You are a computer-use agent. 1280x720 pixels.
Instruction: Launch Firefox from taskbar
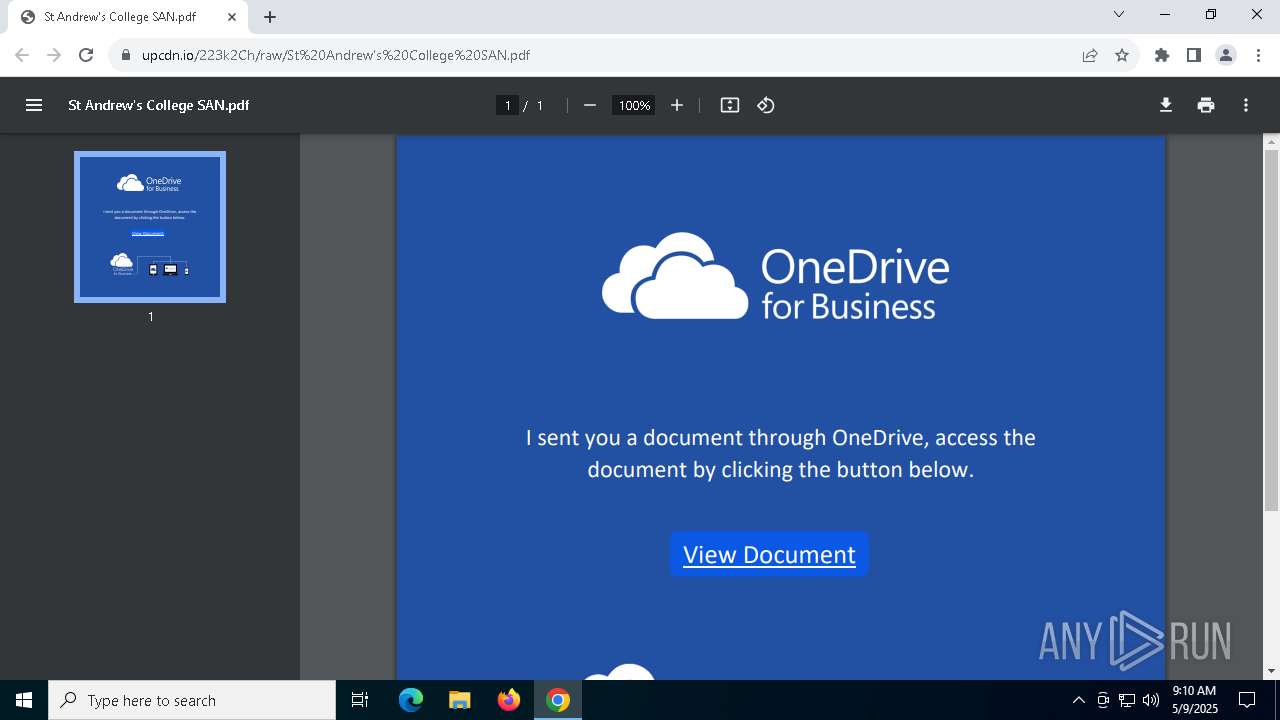[509, 700]
